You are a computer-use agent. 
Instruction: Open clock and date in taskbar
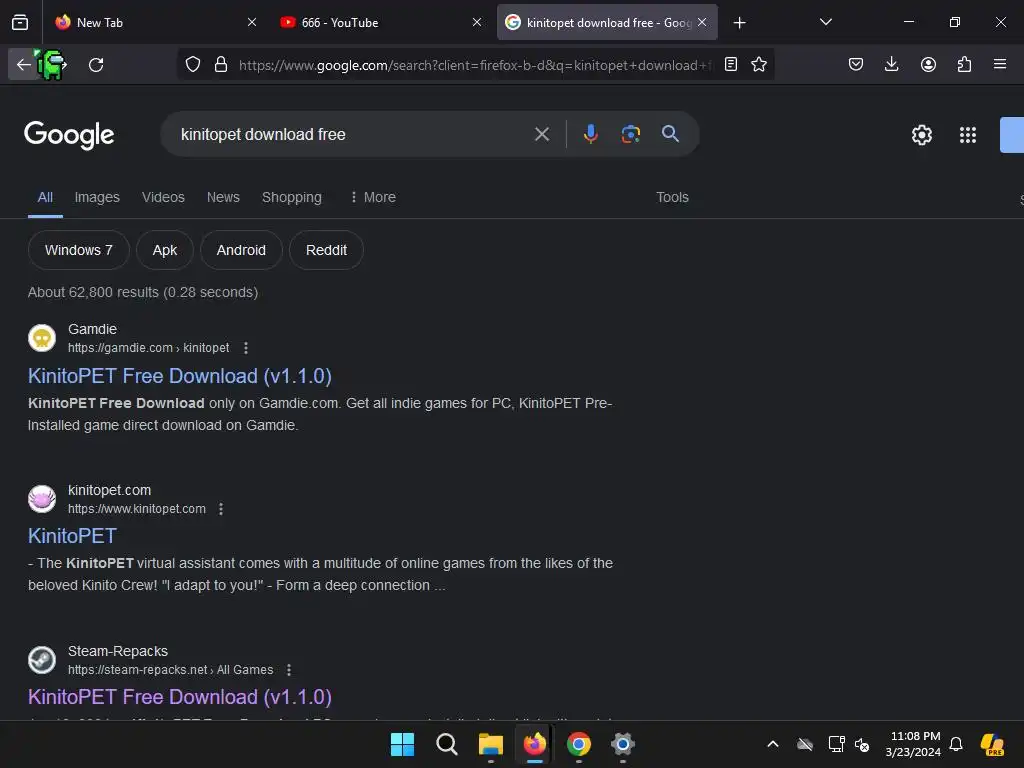tap(913, 744)
